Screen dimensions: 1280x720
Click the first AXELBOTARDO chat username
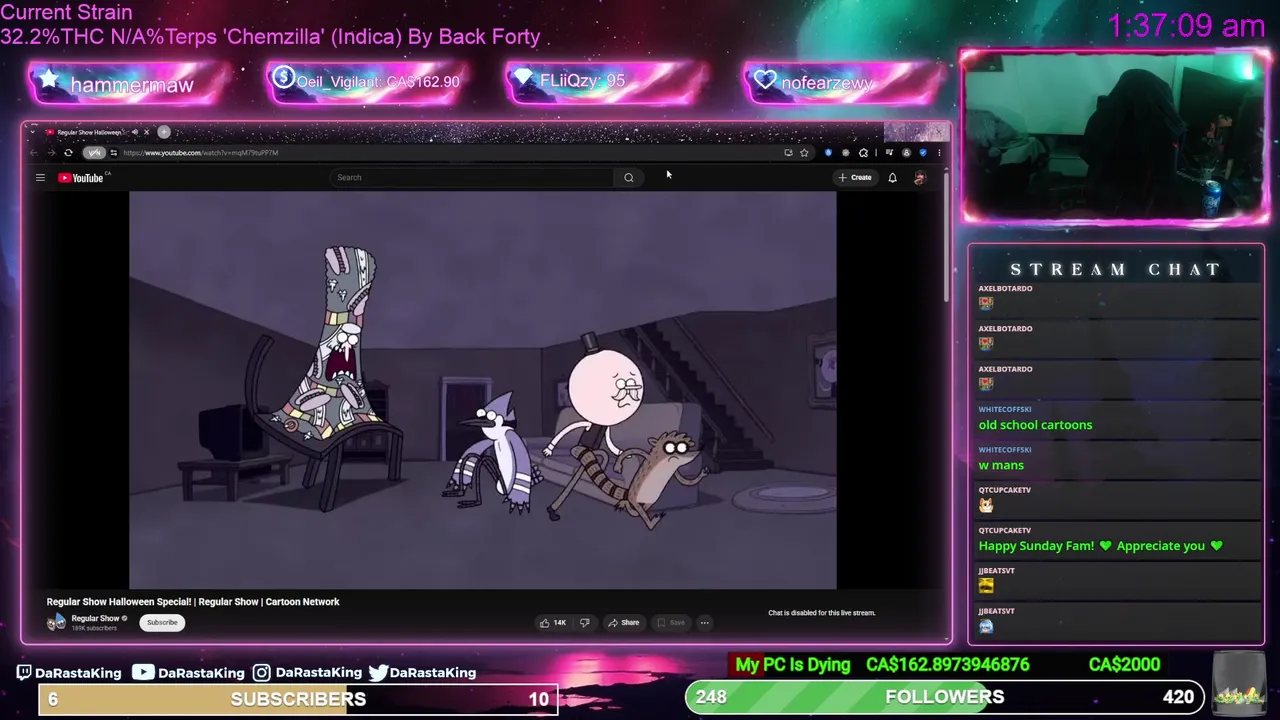(x=1005, y=289)
